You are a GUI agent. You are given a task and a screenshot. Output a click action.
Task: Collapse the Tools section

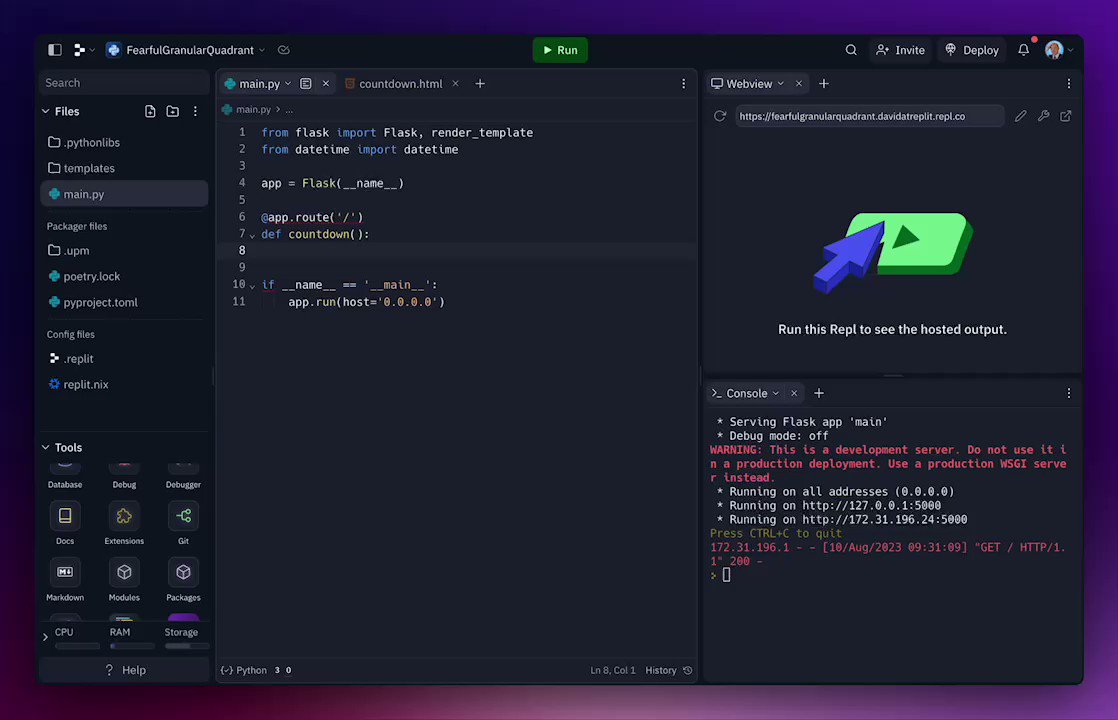coord(46,448)
